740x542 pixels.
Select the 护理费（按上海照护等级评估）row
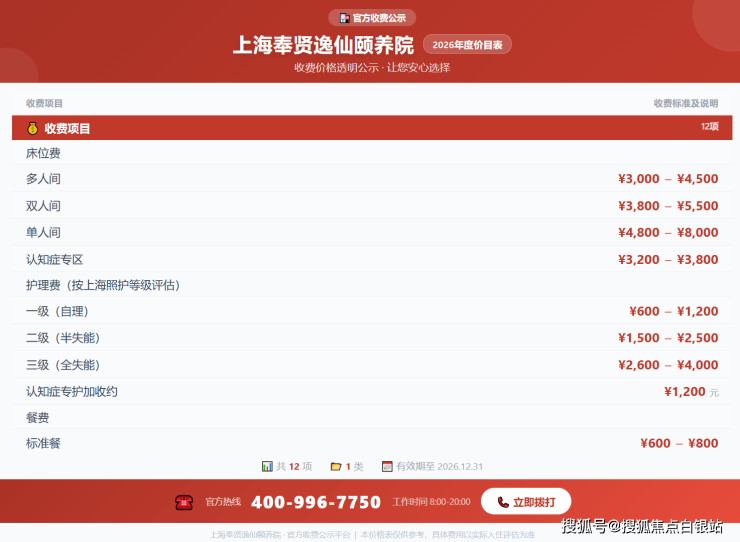point(372,285)
